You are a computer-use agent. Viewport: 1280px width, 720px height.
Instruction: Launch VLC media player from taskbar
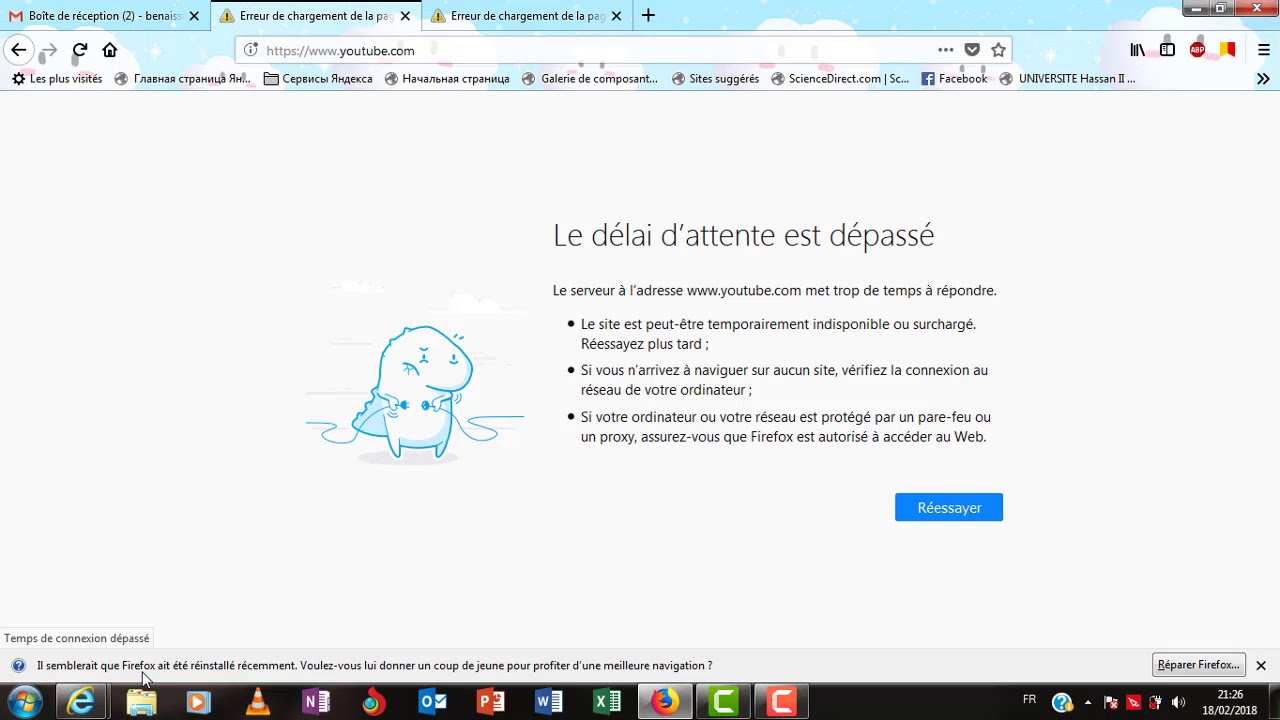tap(257, 702)
